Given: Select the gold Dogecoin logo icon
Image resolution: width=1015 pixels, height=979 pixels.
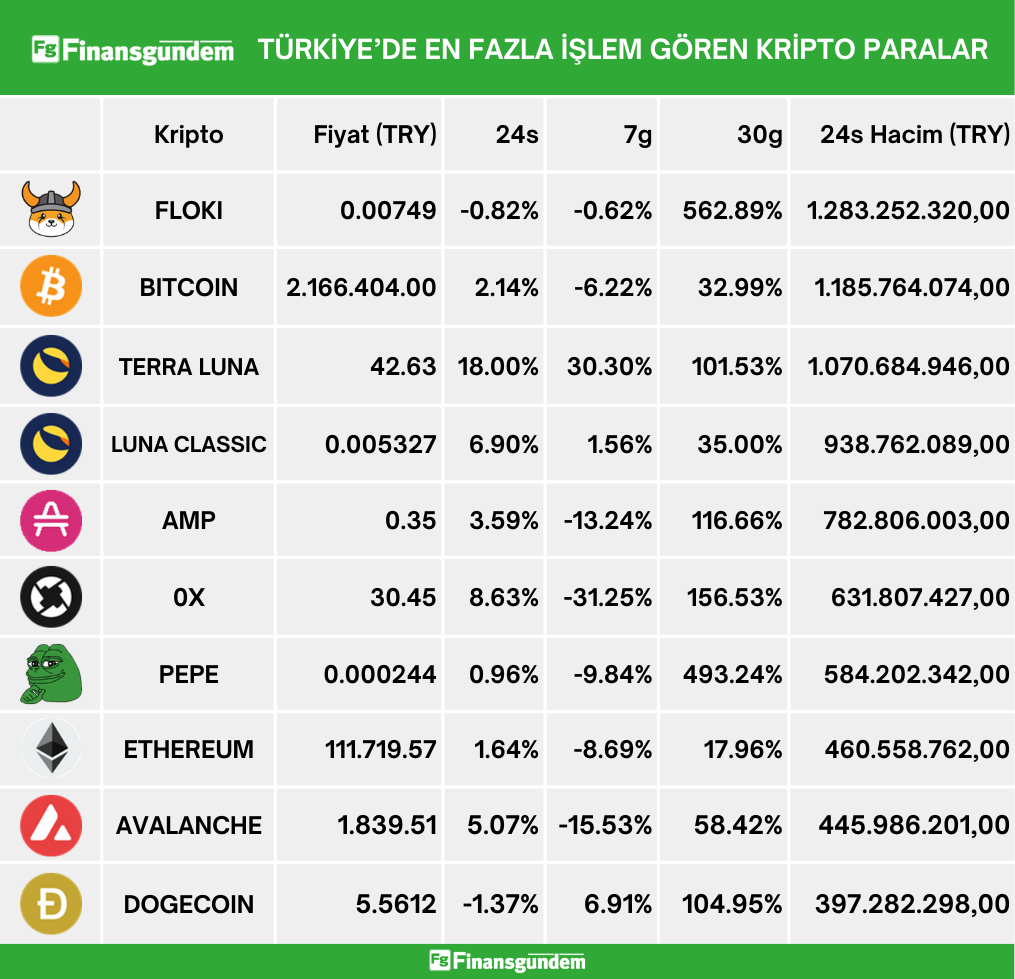Looking at the screenshot, I should click(x=51, y=904).
